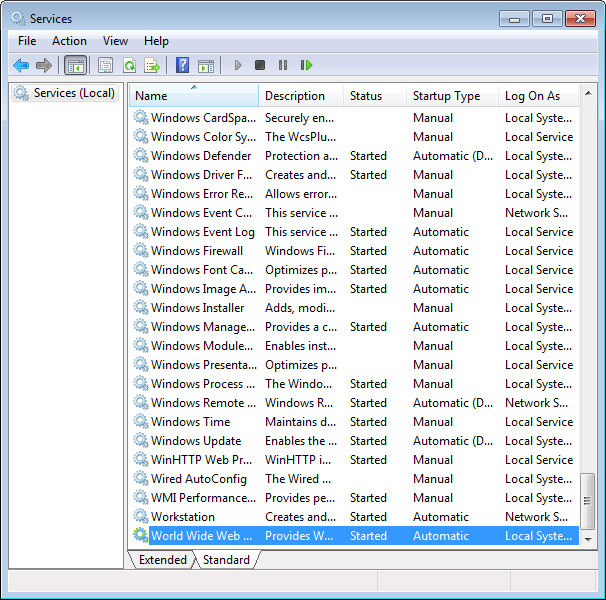
Task: Click the gear icon beside Windows Firewall
Action: point(141,250)
